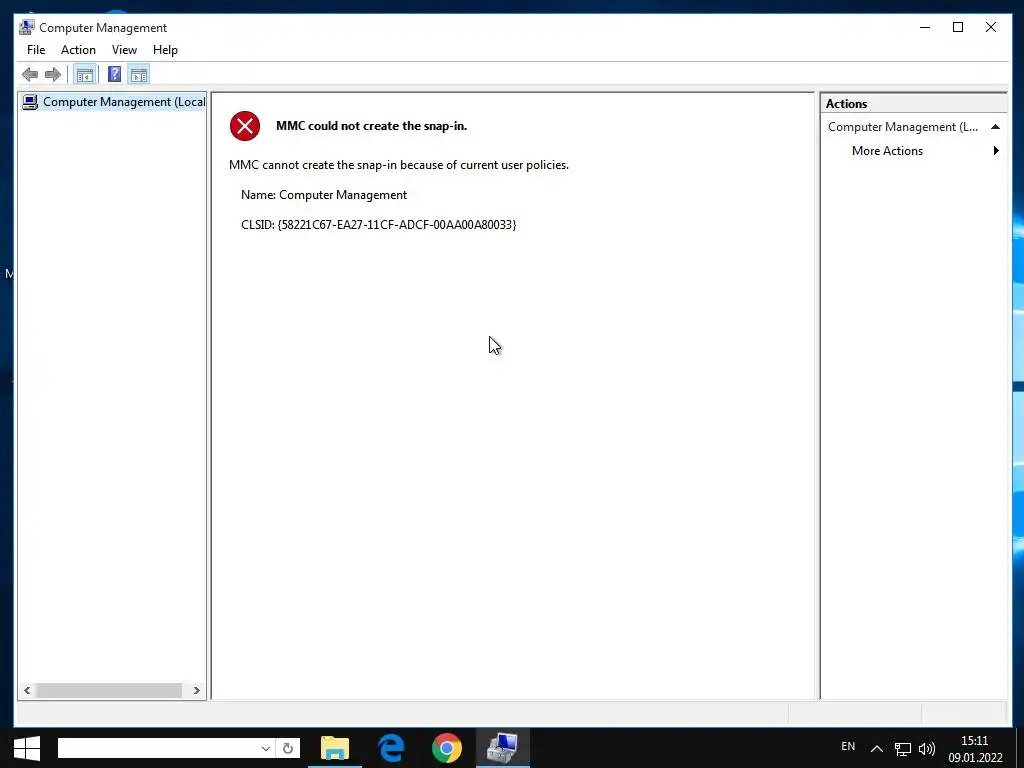
Task: Launch Microsoft Edge from the taskbar
Action: [391, 748]
